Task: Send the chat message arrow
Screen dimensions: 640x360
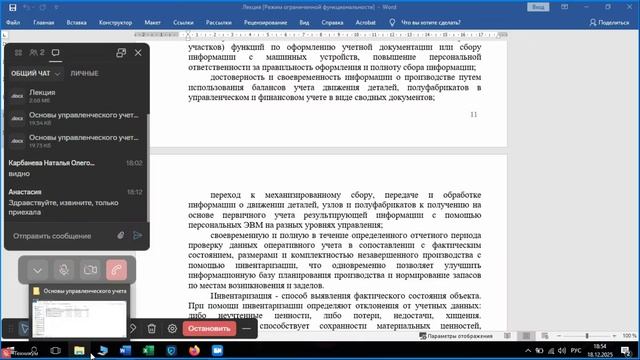Action: coord(138,236)
